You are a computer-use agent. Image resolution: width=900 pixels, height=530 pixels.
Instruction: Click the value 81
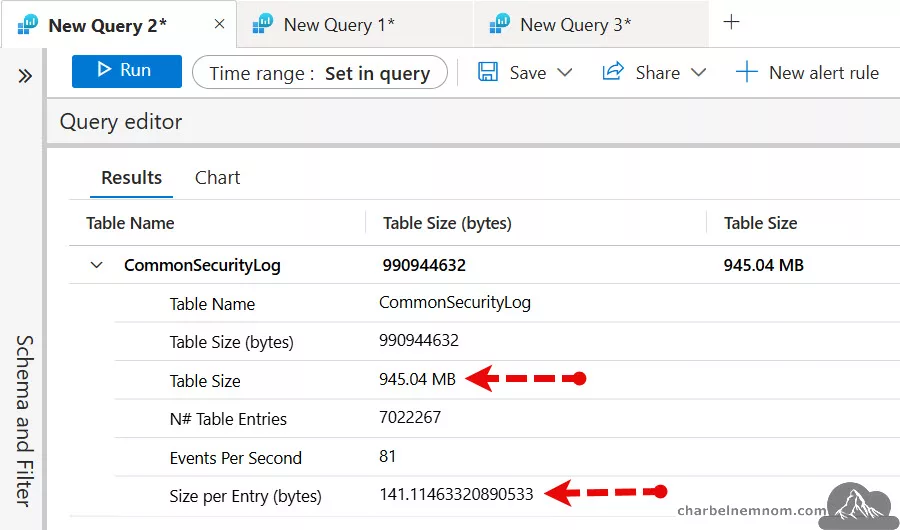[x=387, y=457]
